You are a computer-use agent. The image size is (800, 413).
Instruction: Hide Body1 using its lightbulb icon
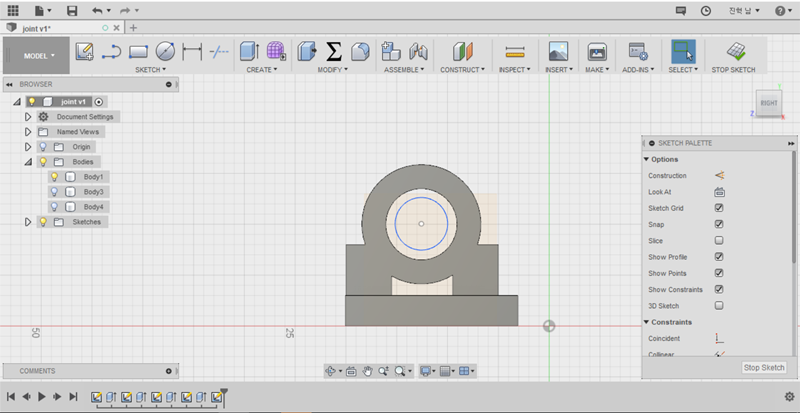pyautogui.click(x=55, y=177)
